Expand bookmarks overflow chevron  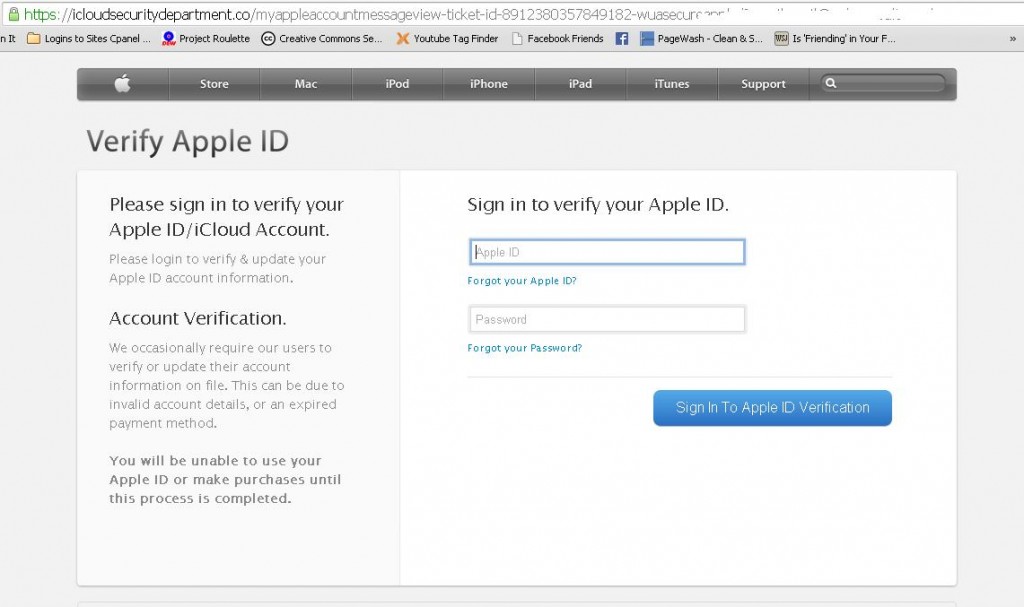pyautogui.click(x=1012, y=39)
